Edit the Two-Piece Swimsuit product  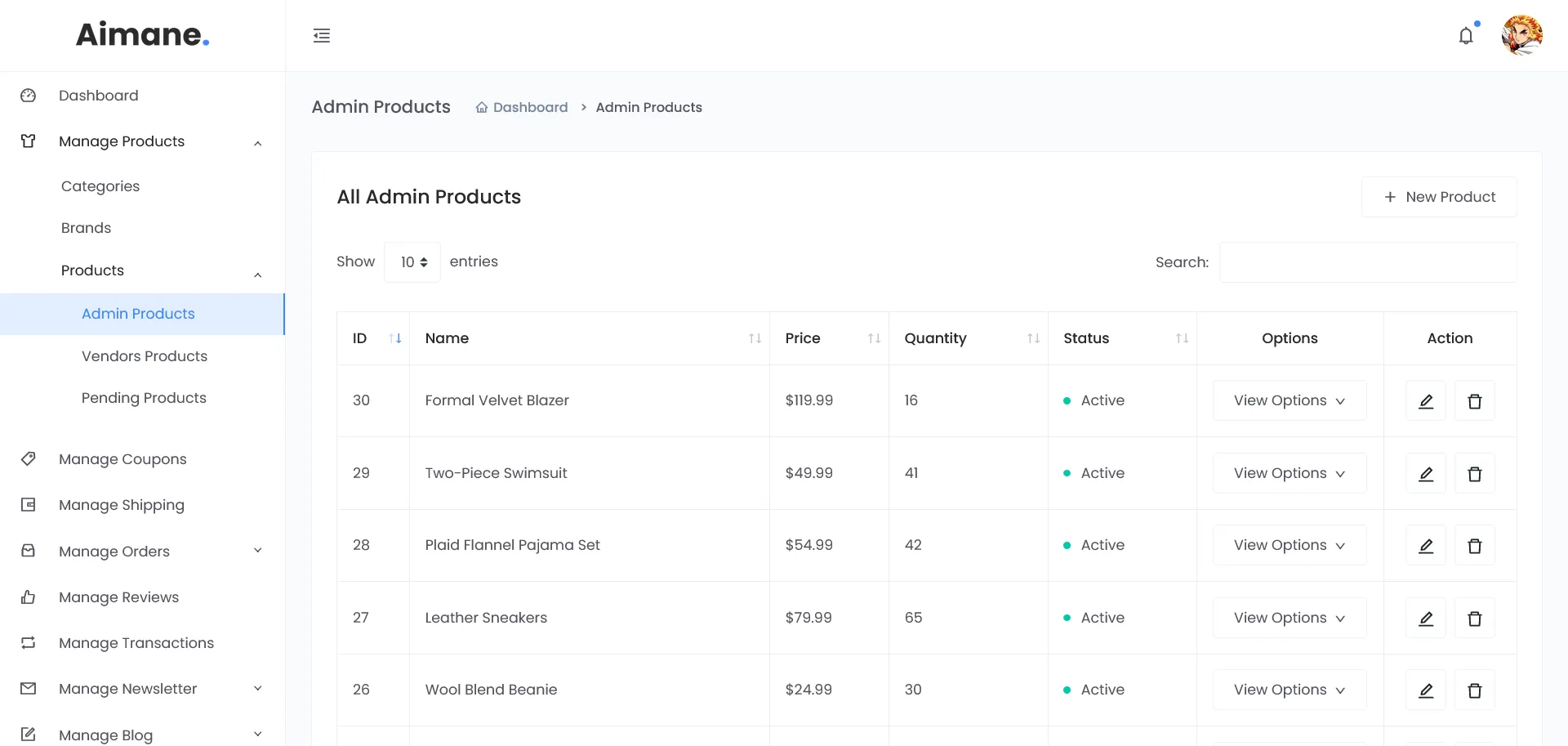pyautogui.click(x=1426, y=473)
